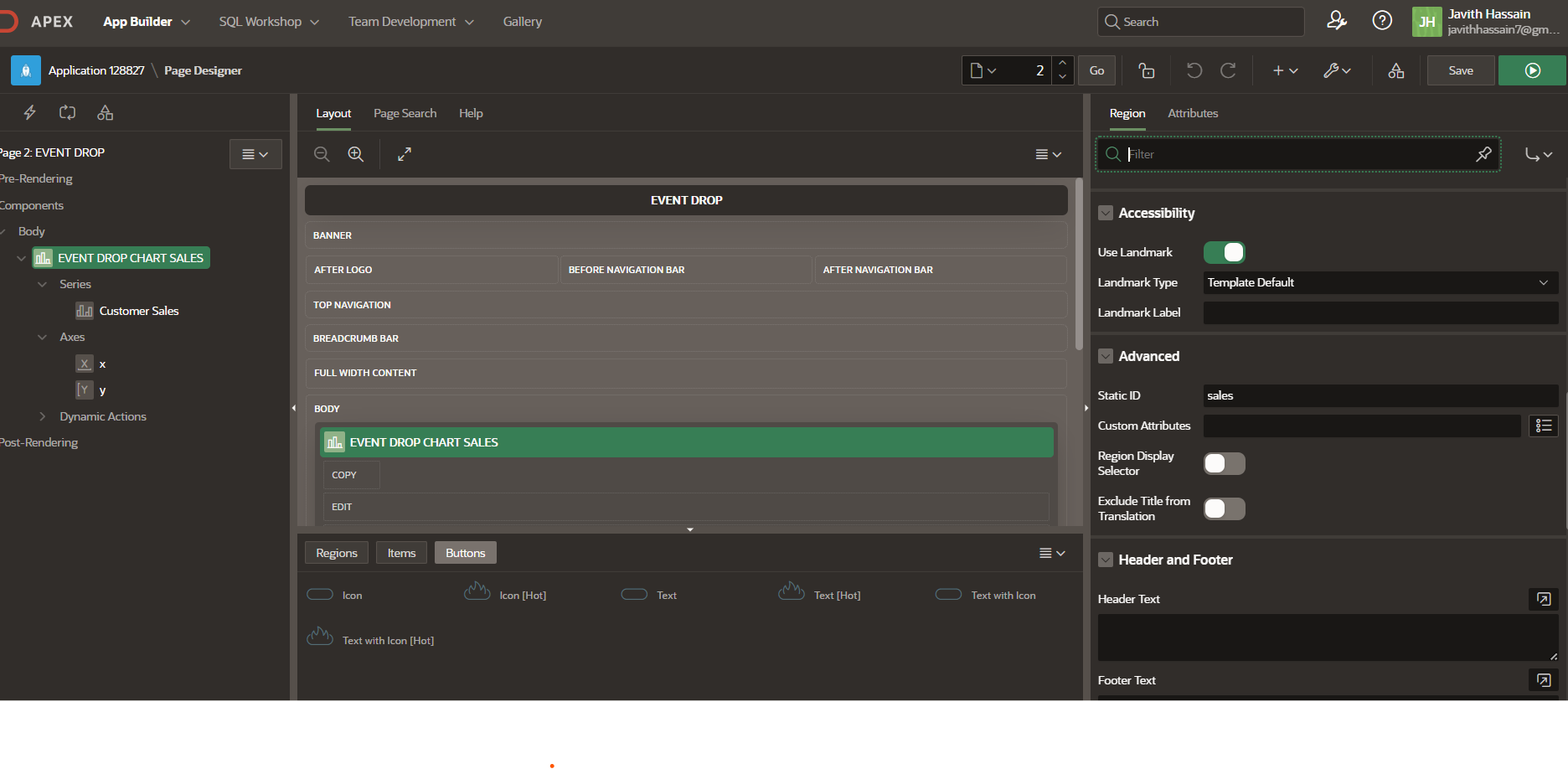Run the page with the green play button
The width and height of the screenshot is (1568, 769).
pos(1532,70)
